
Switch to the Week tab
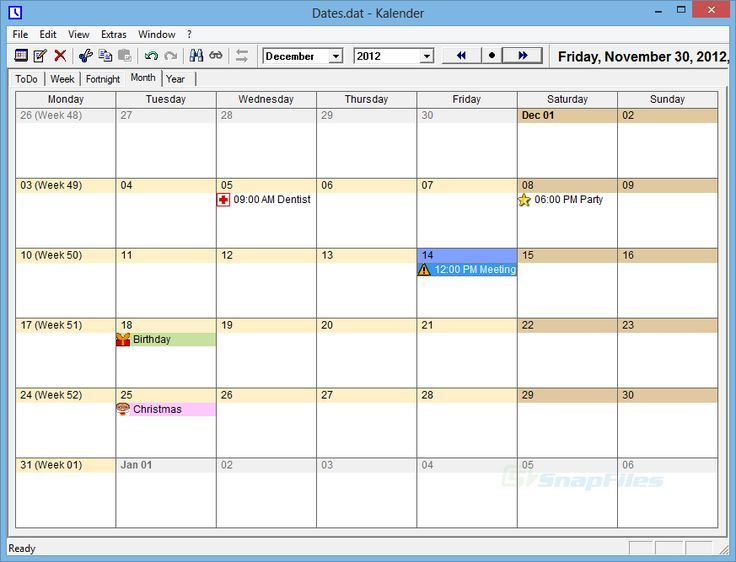point(62,79)
